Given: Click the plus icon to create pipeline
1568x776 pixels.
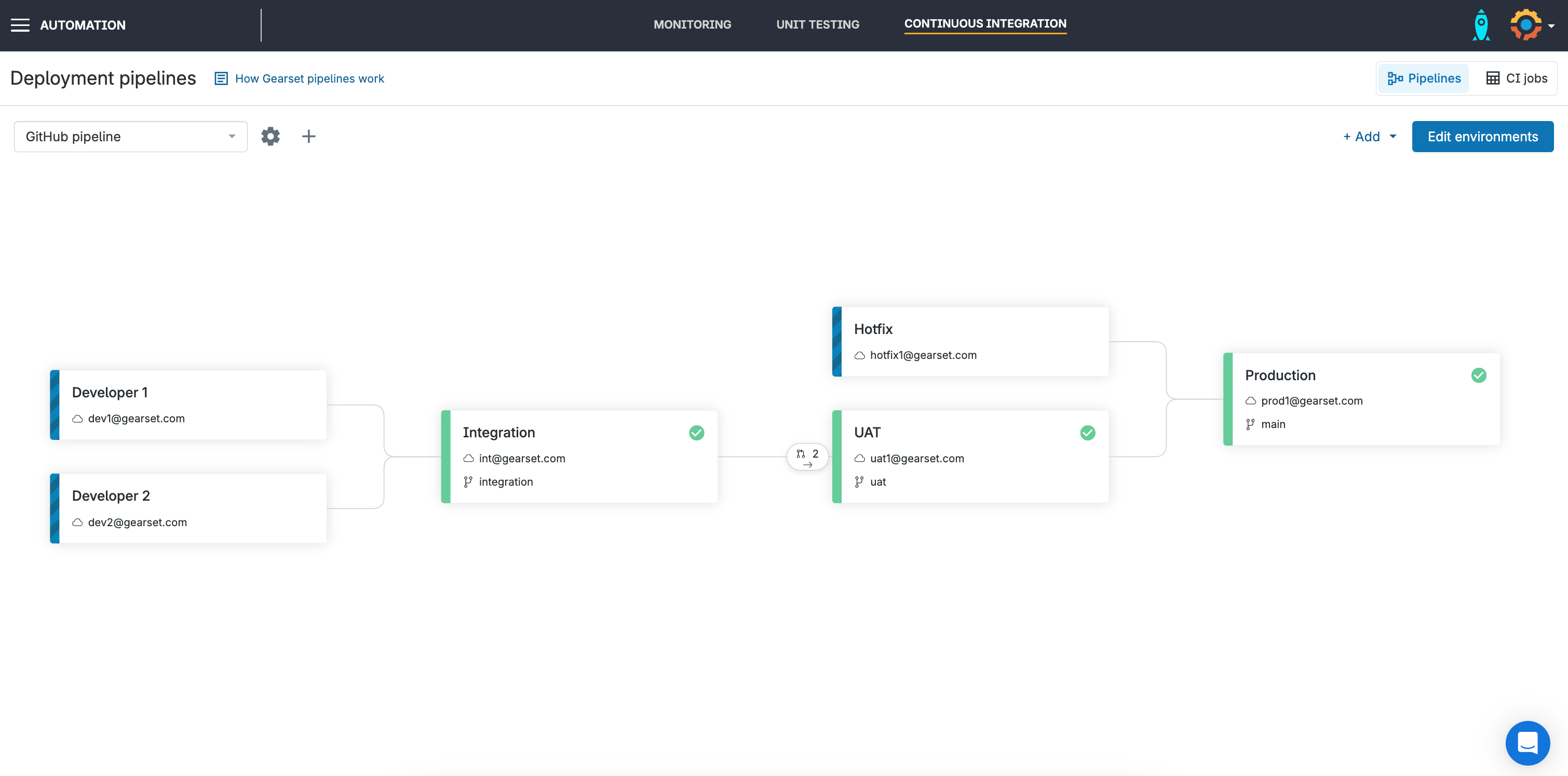Looking at the screenshot, I should pos(308,137).
